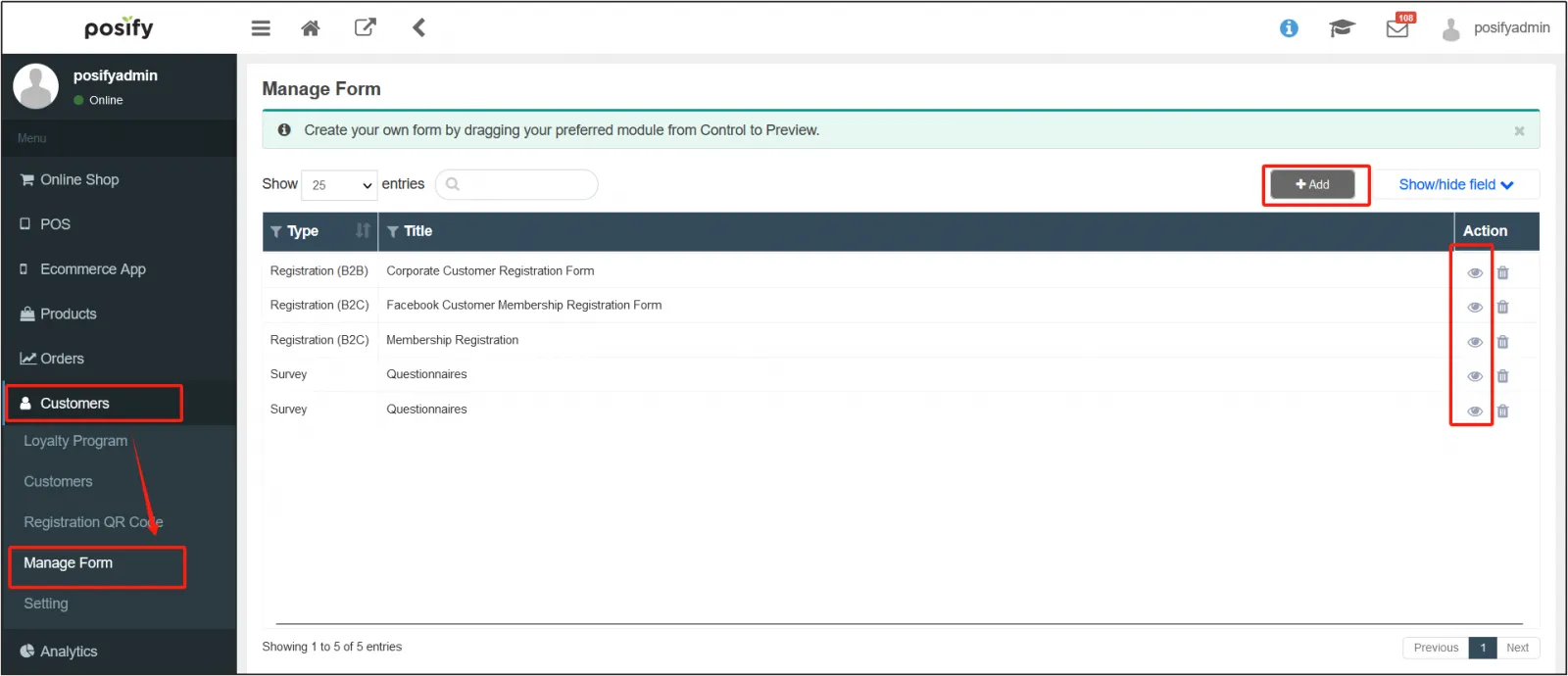
Task: Open posifyadmin user menu in header
Action: pos(1496,28)
